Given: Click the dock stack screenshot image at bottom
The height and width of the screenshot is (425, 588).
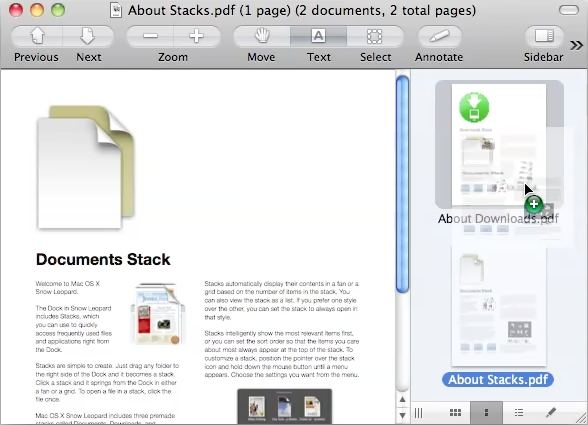Looking at the screenshot, I should (285, 406).
